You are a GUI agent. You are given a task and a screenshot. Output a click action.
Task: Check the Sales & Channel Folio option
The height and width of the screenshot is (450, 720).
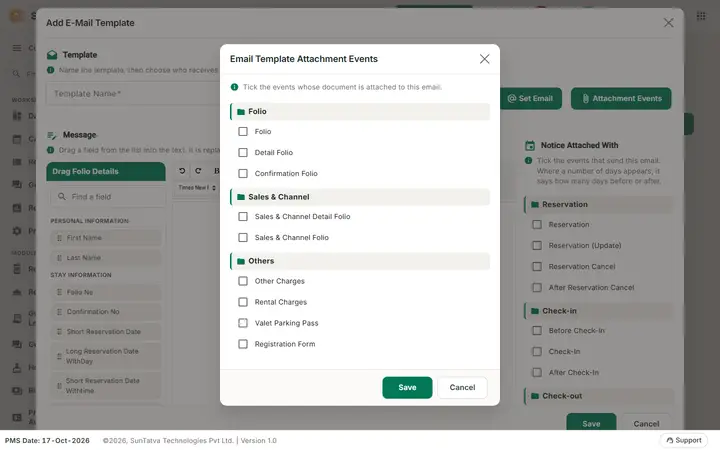tap(243, 237)
